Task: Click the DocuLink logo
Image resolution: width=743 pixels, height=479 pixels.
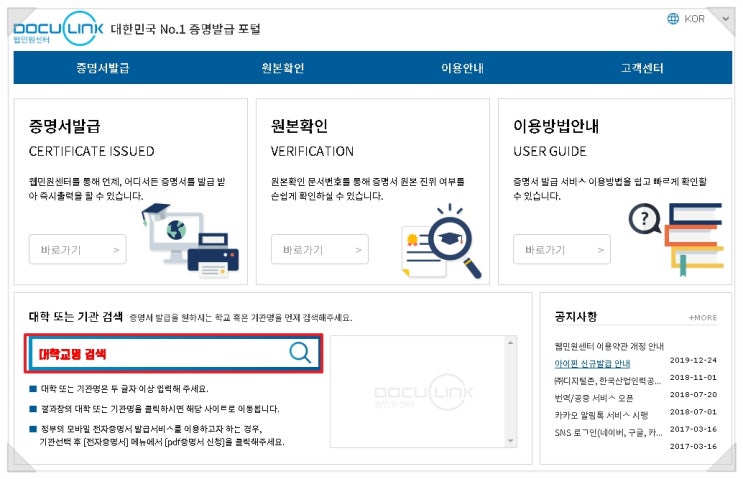Action: 58,29
